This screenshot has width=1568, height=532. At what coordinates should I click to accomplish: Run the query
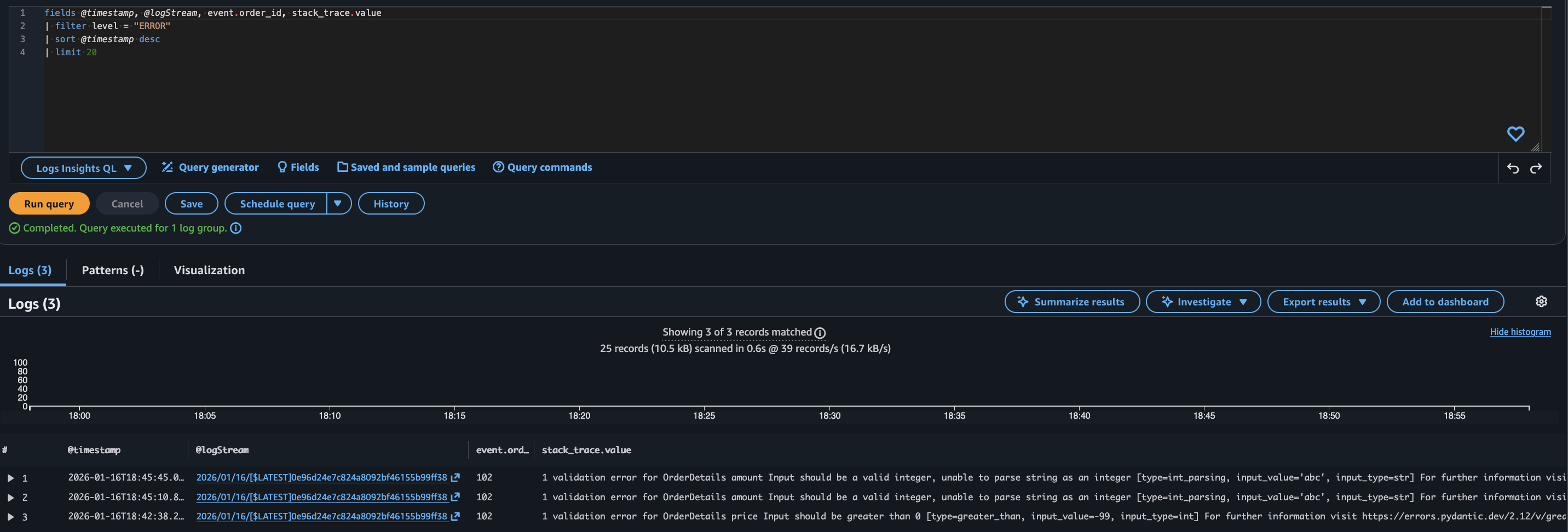tap(49, 203)
